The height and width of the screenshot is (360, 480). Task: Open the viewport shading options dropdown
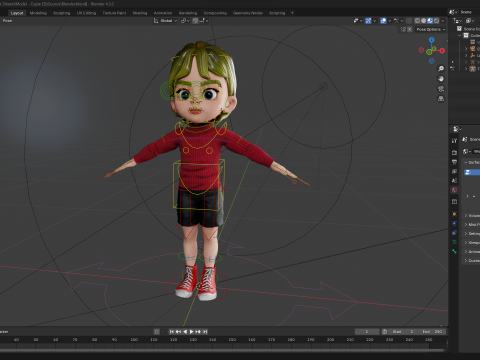tap(442, 21)
